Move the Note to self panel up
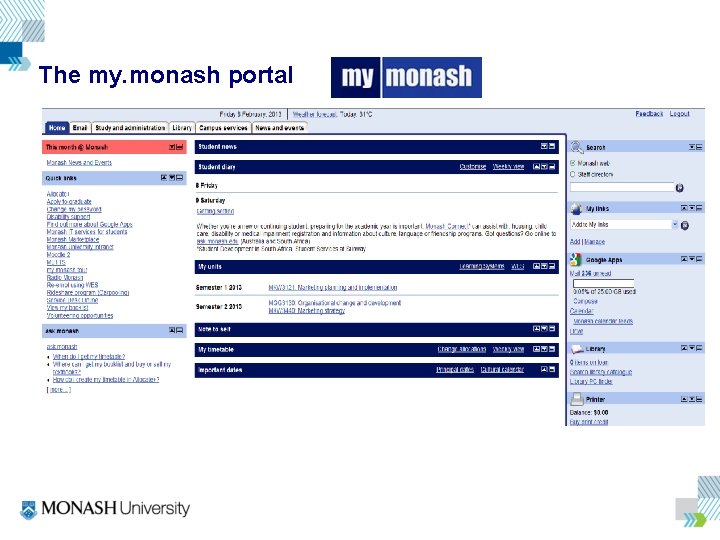 tap(536, 329)
